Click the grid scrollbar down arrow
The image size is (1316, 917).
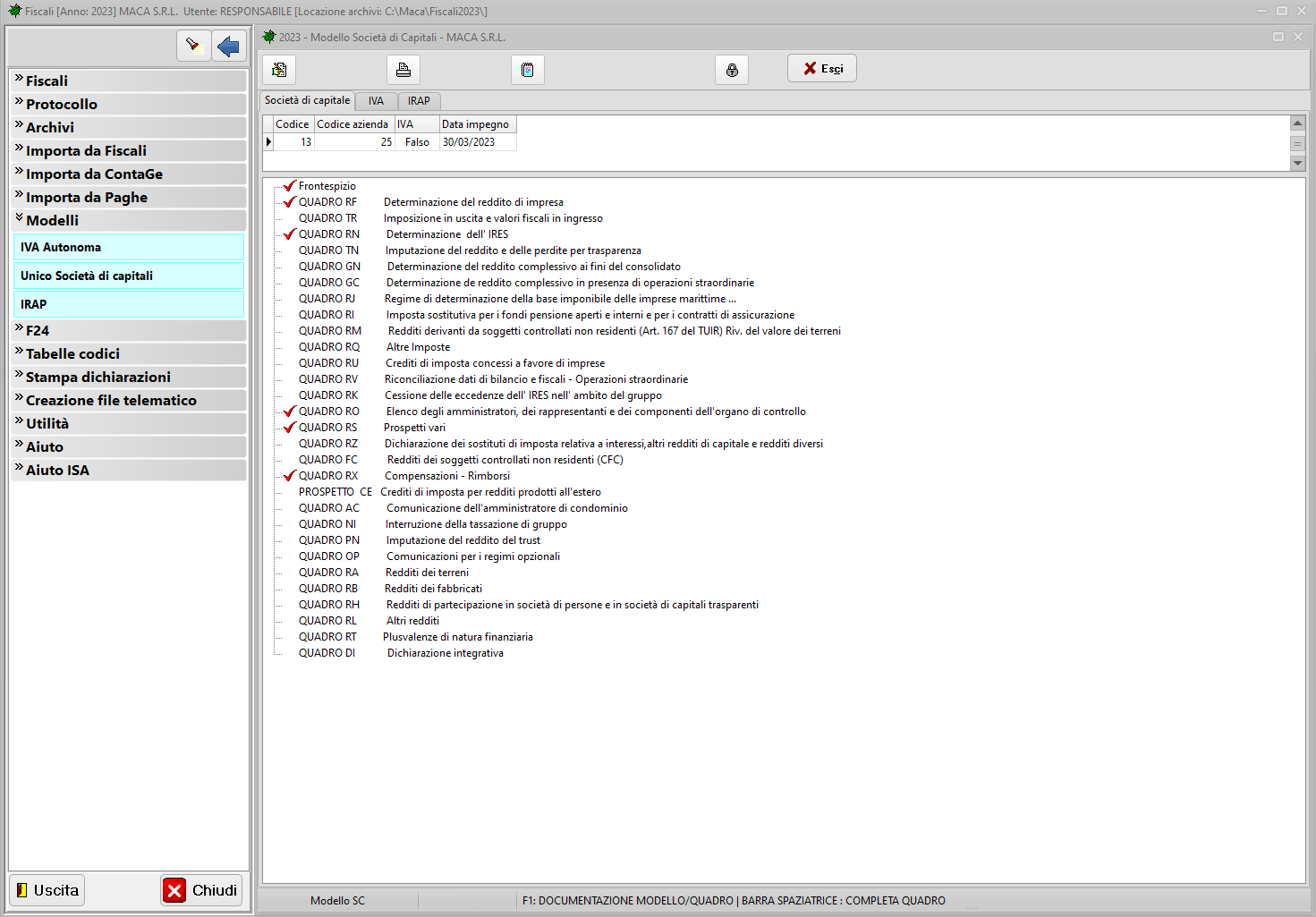(x=1297, y=163)
